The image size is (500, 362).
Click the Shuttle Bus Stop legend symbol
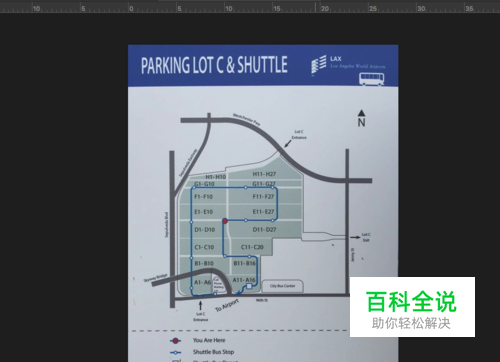pos(175,352)
